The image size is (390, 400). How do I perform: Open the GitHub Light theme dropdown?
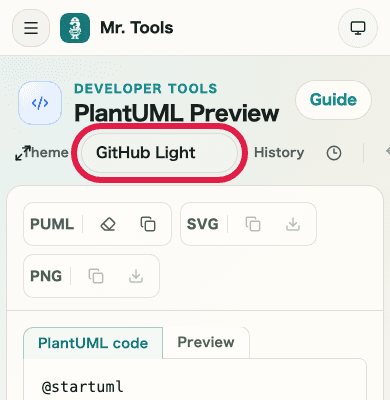coord(159,153)
